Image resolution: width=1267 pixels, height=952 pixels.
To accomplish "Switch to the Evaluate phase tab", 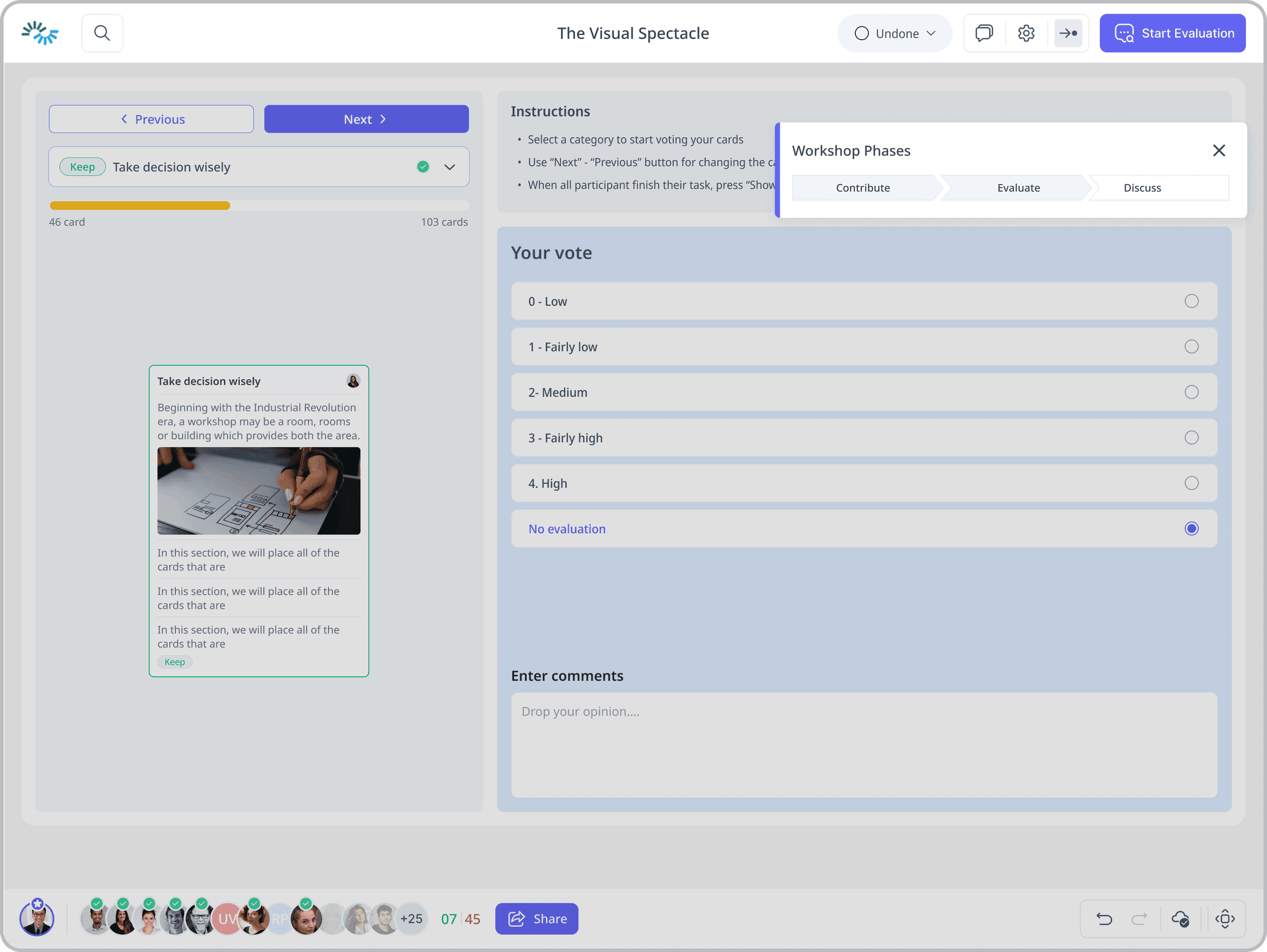I will tap(1018, 188).
